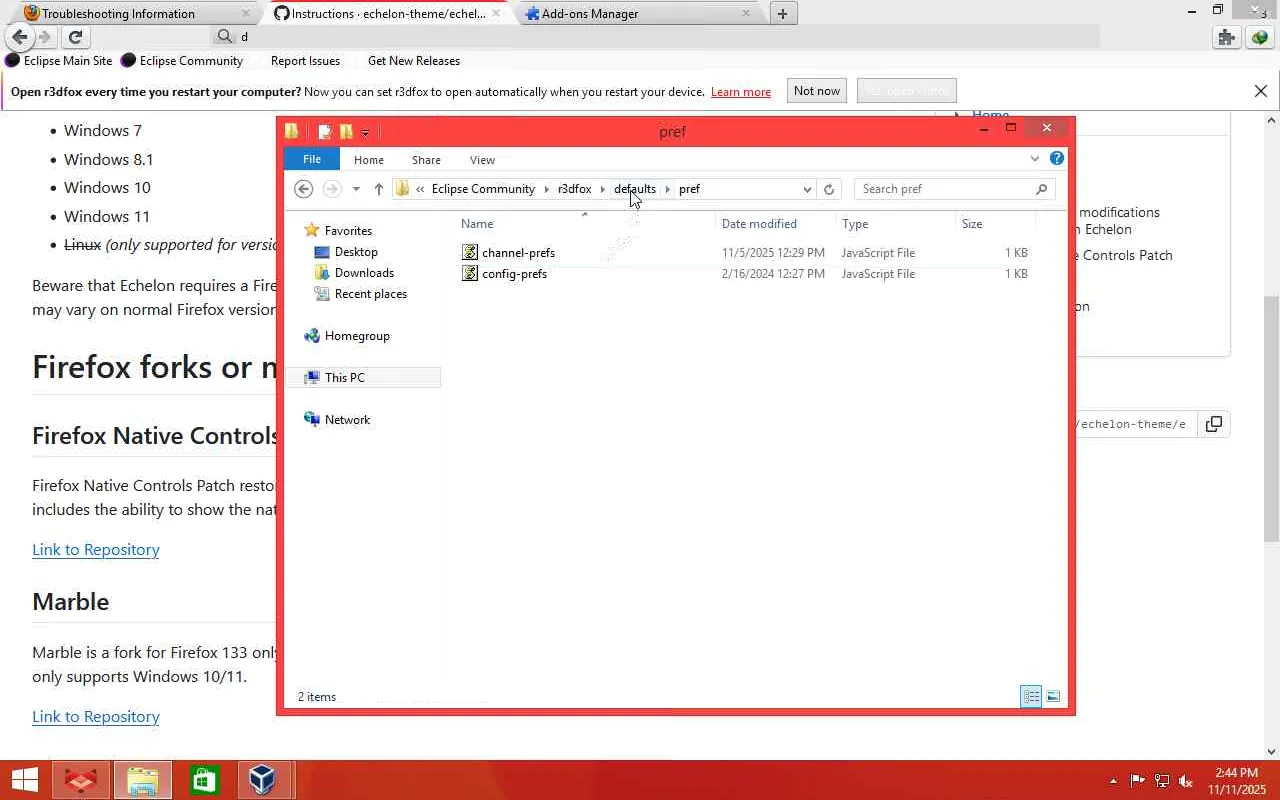This screenshot has width=1280, height=800.
Task: Click Properties icon in Explorer quick access toolbar
Action: coord(324,131)
